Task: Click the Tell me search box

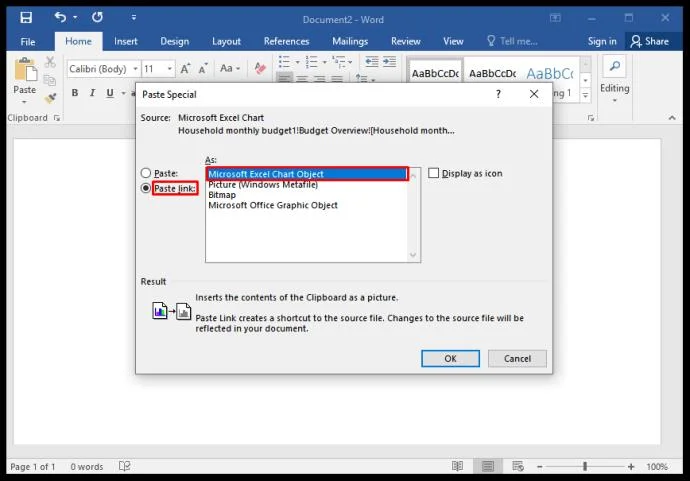Action: pyautogui.click(x=512, y=41)
